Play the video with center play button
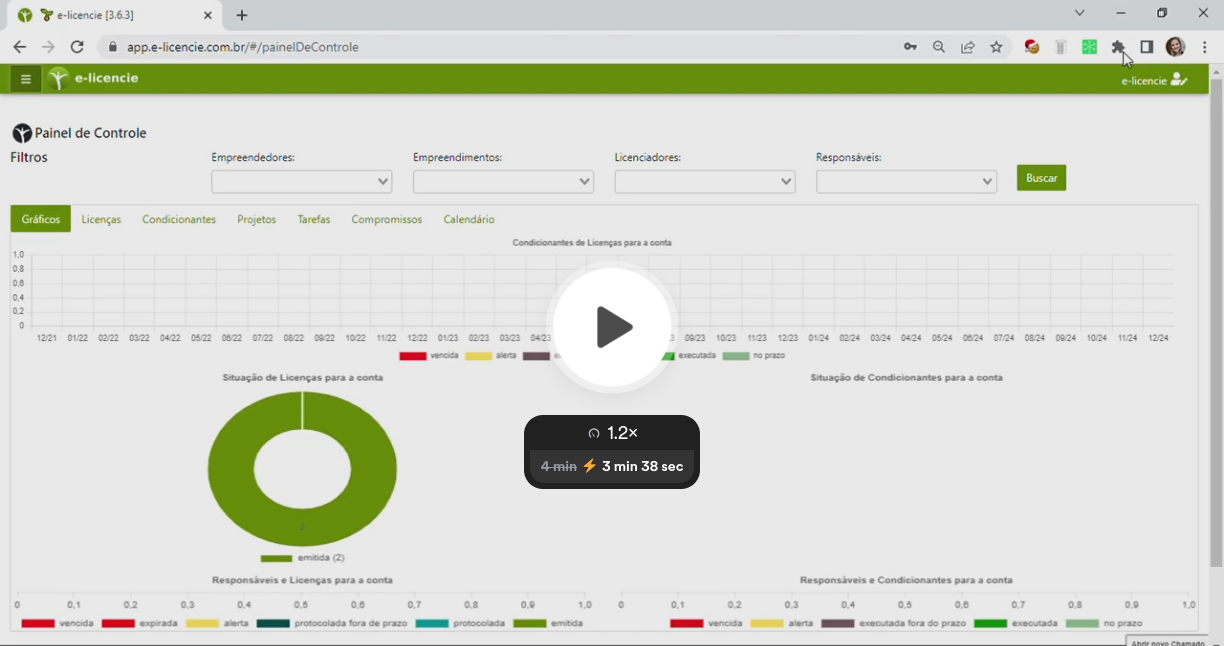 point(612,327)
